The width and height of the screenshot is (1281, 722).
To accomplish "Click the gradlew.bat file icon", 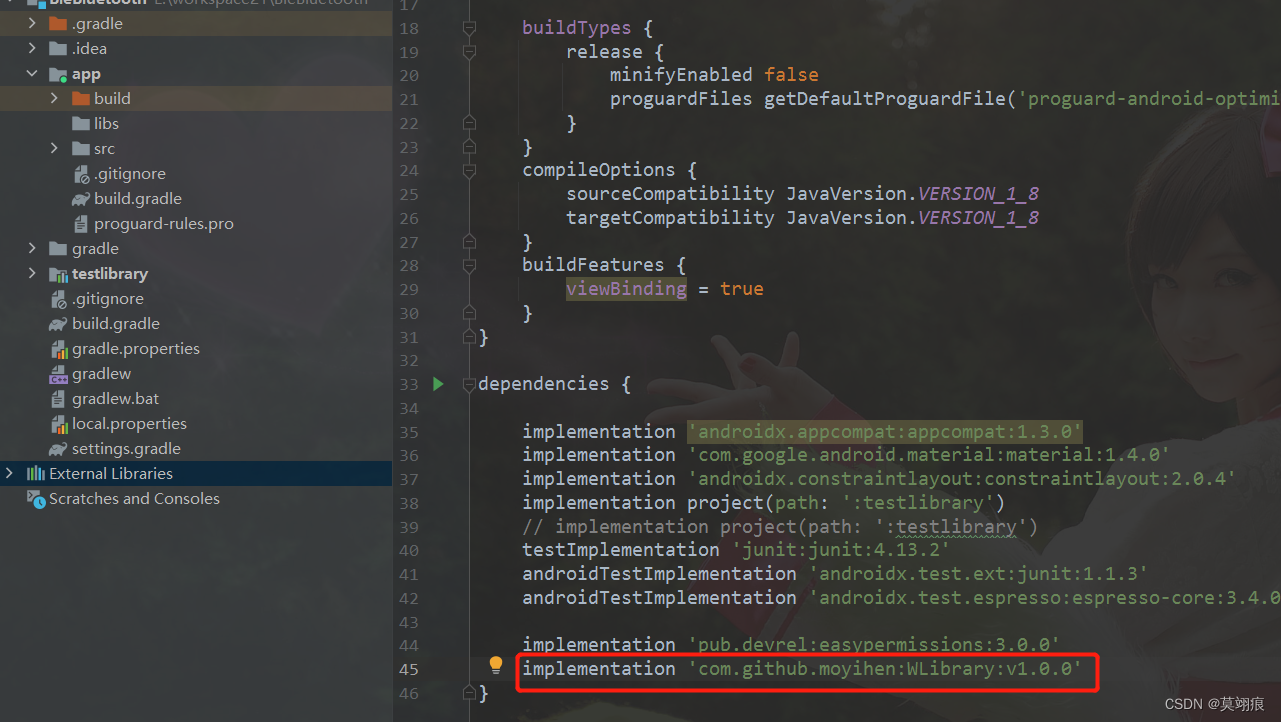I will click(58, 398).
